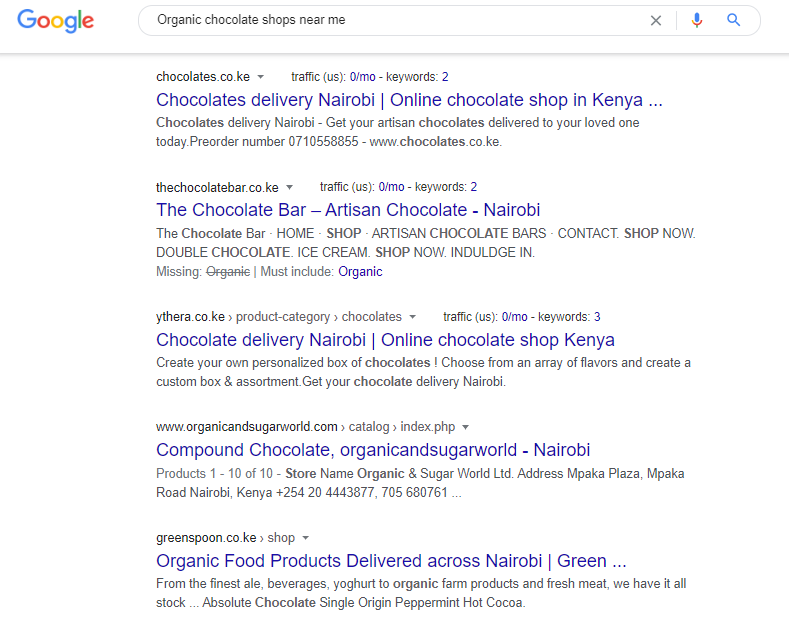Open 'The Chocolate Bar – Artisan Chocolate - Nairobi' result
789x635 pixels.
click(x=348, y=210)
